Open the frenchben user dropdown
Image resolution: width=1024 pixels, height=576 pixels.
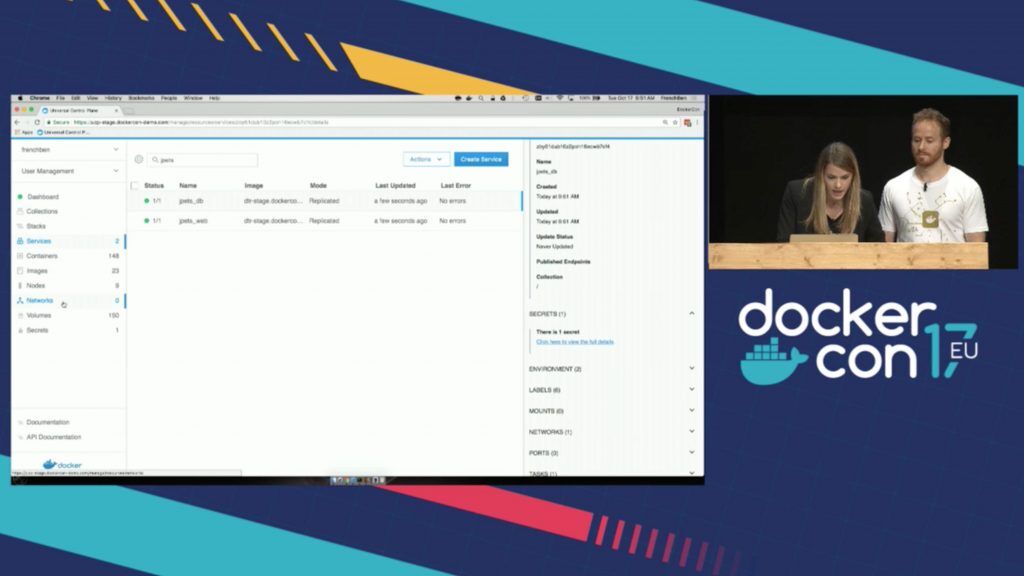point(69,150)
